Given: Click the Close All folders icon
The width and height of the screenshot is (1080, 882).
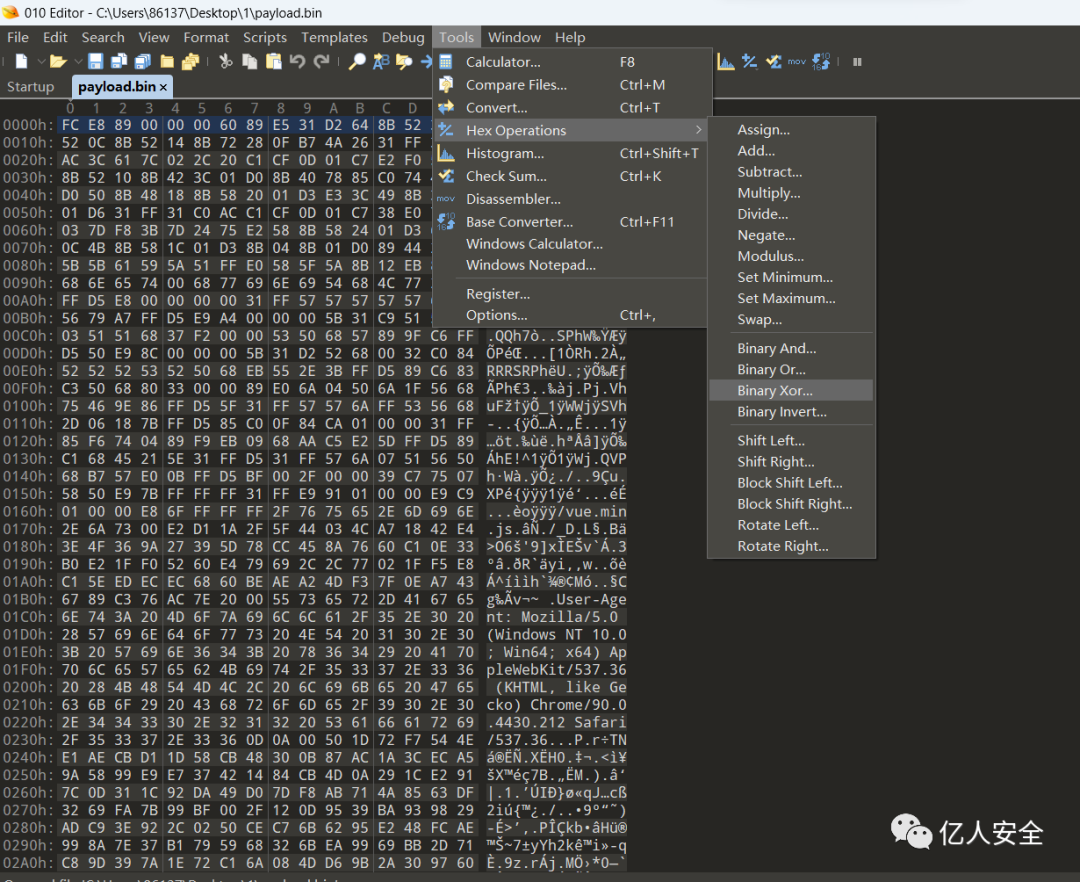Looking at the screenshot, I should tap(190, 62).
